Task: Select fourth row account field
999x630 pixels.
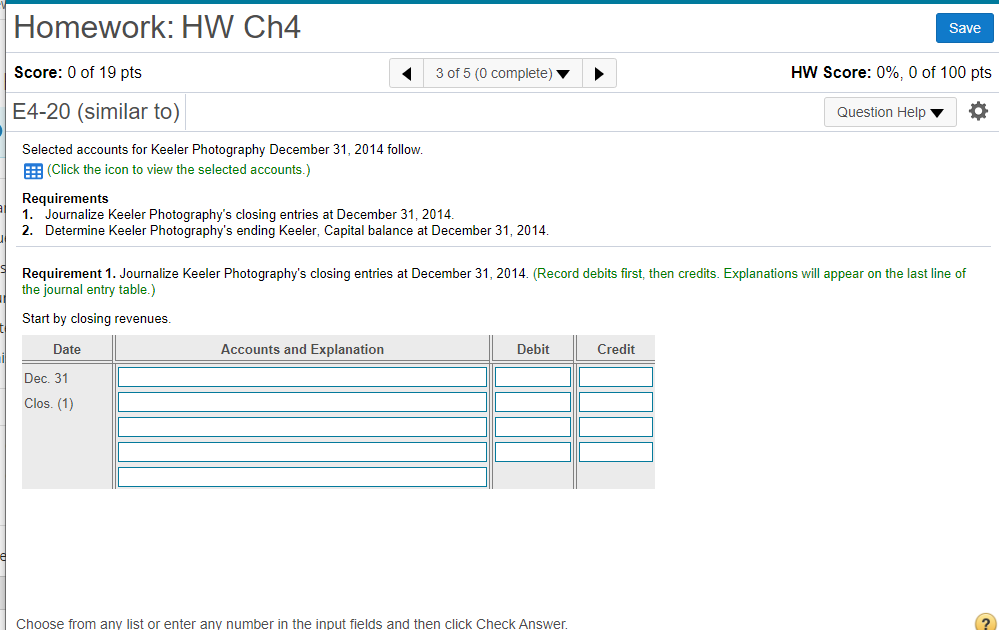Action: (302, 452)
